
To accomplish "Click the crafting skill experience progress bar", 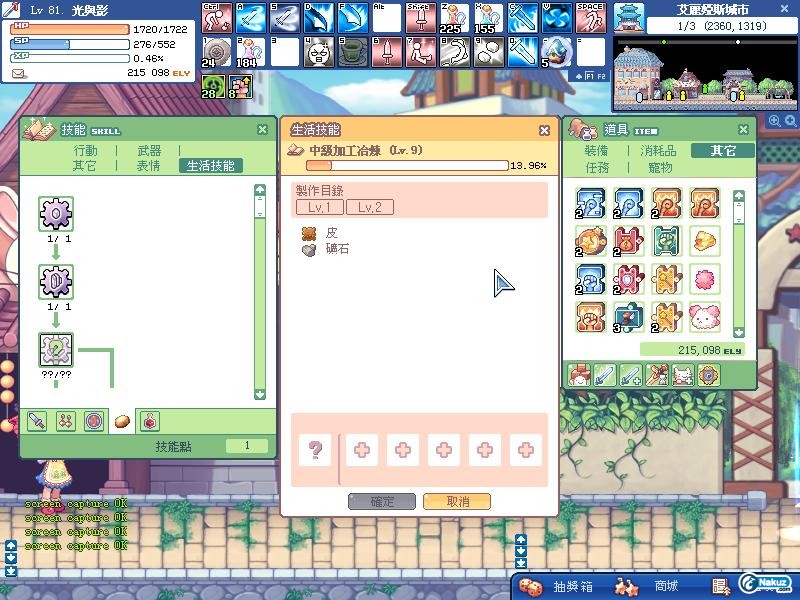I will 407,165.
